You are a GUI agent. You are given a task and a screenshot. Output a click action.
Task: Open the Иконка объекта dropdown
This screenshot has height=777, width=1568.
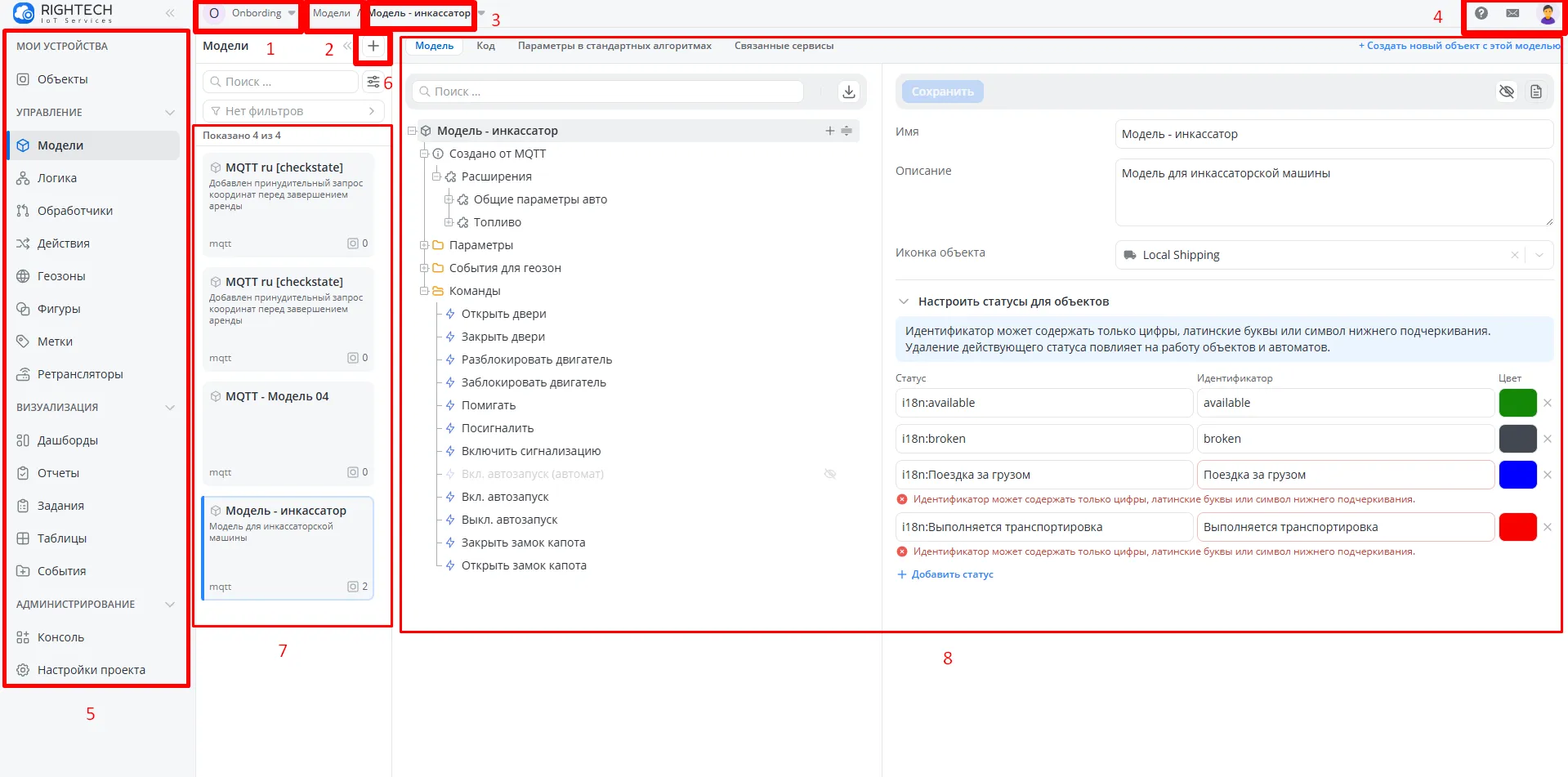[x=1541, y=255]
